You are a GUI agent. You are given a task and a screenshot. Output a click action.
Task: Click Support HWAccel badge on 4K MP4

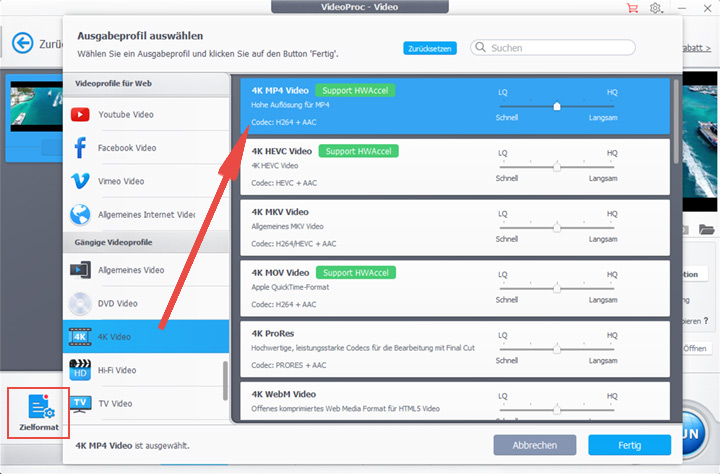tap(355, 90)
